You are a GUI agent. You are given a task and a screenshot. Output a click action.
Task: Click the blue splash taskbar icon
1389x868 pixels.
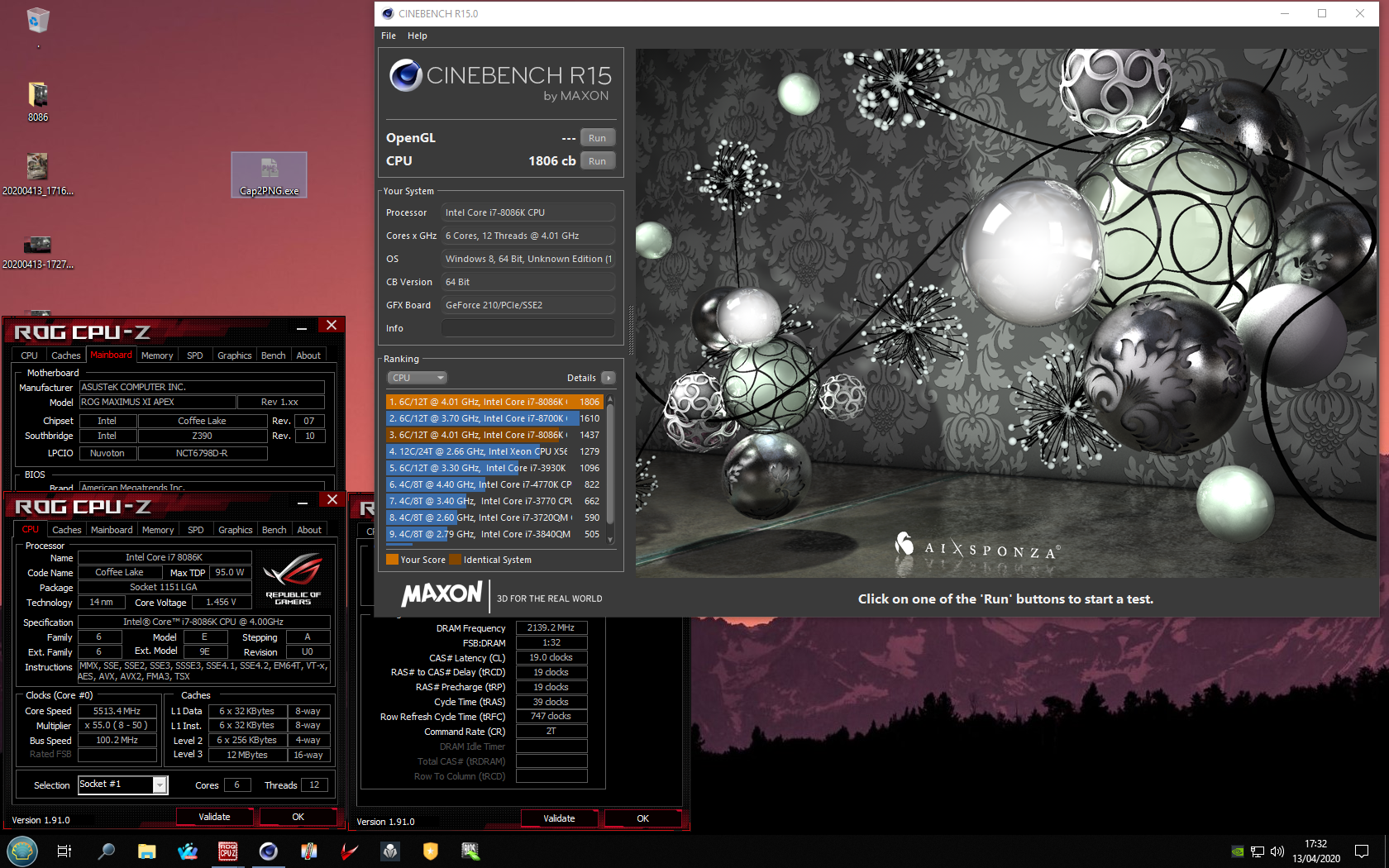tap(188, 851)
